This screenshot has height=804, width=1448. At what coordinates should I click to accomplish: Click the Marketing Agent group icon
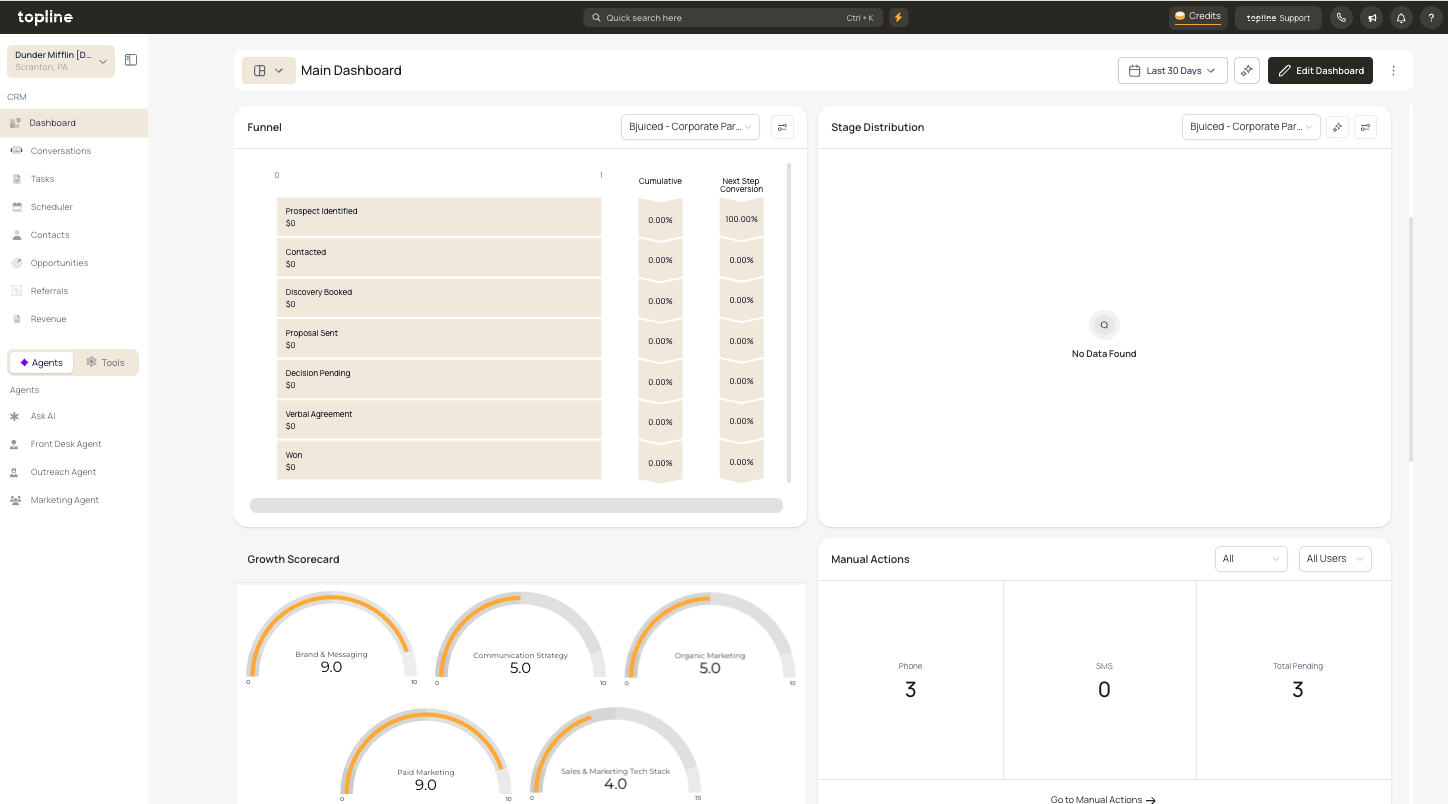15,500
